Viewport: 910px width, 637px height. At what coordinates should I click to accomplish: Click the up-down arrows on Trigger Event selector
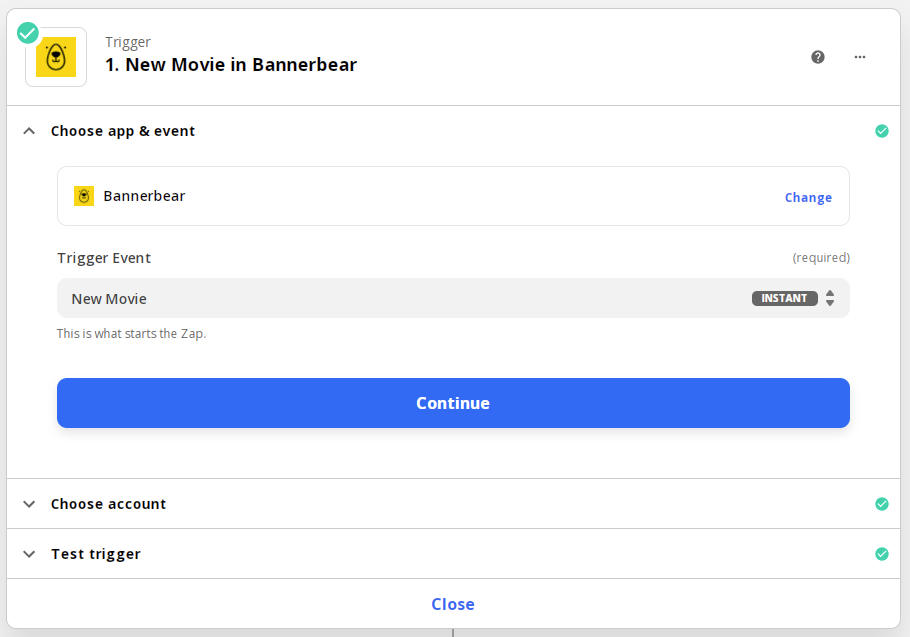coord(830,298)
